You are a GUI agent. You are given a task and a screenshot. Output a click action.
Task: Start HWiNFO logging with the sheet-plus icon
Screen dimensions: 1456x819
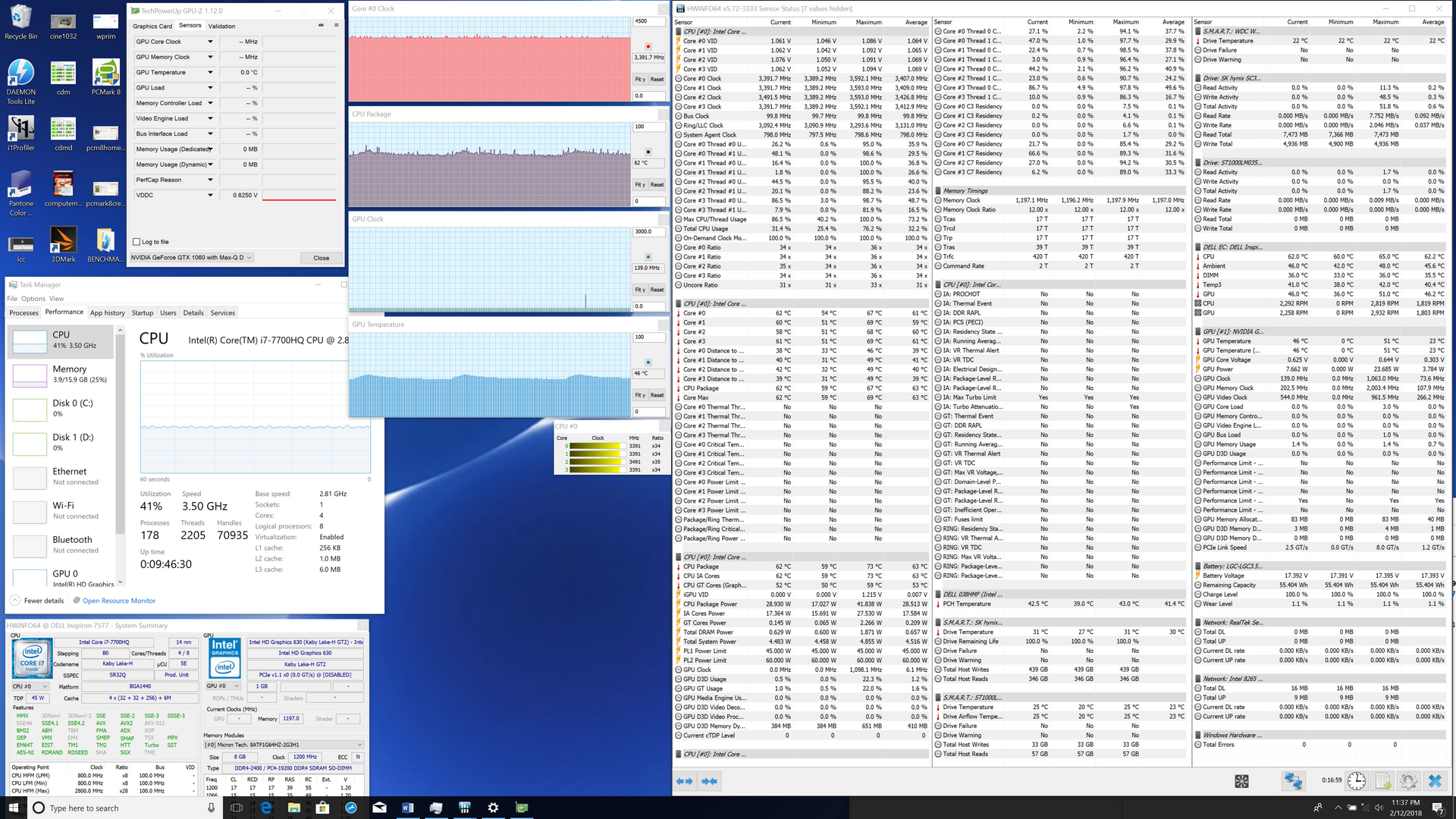pyautogui.click(x=1382, y=780)
